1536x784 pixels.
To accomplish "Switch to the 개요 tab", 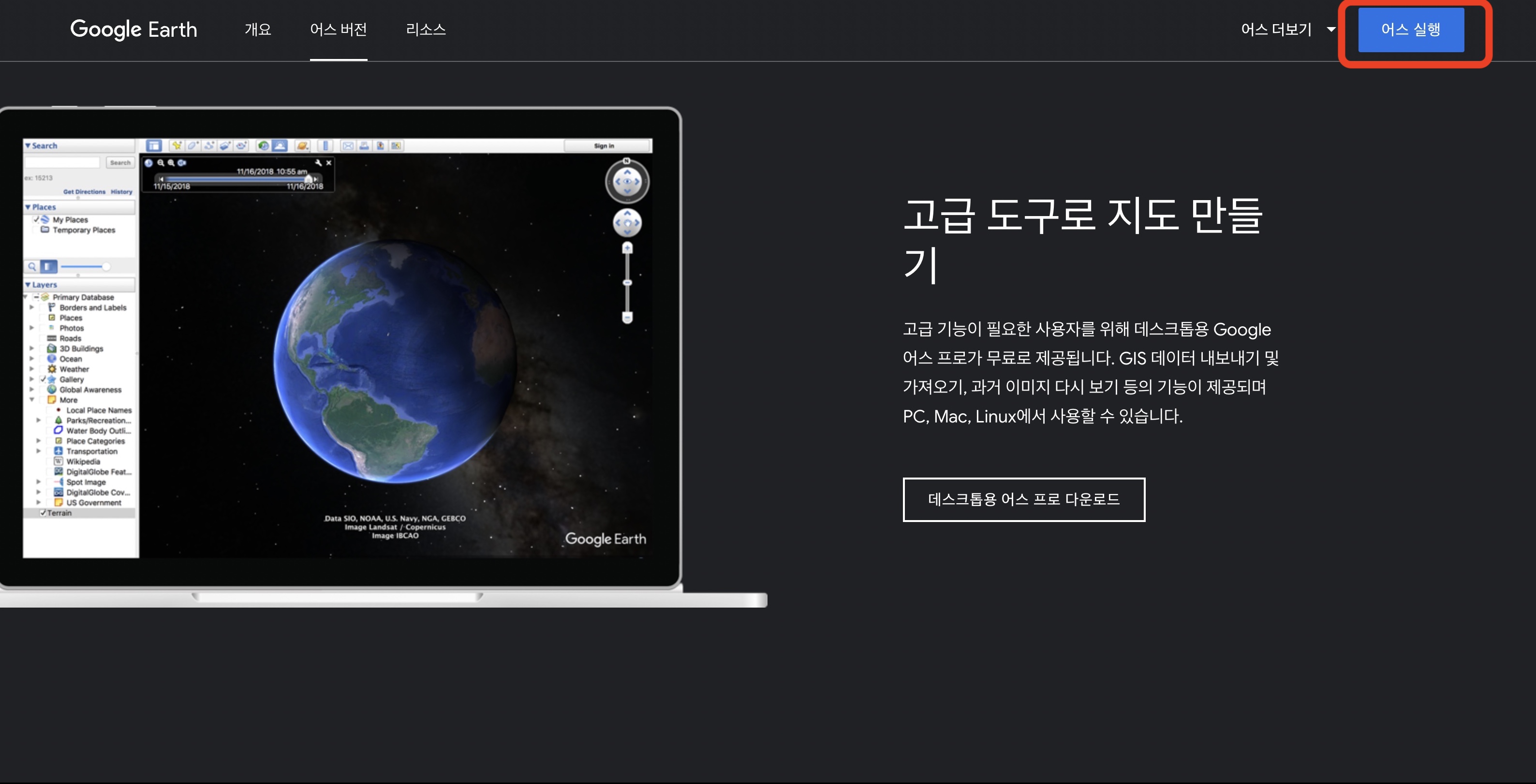I will [x=258, y=29].
